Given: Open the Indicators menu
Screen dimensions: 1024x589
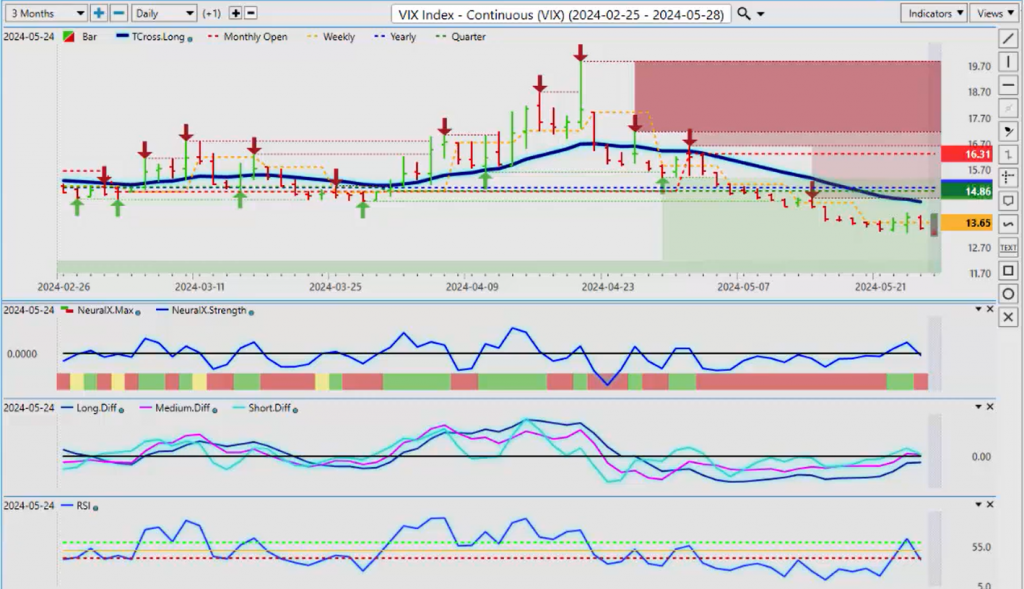Looking at the screenshot, I should pyautogui.click(x=933, y=13).
